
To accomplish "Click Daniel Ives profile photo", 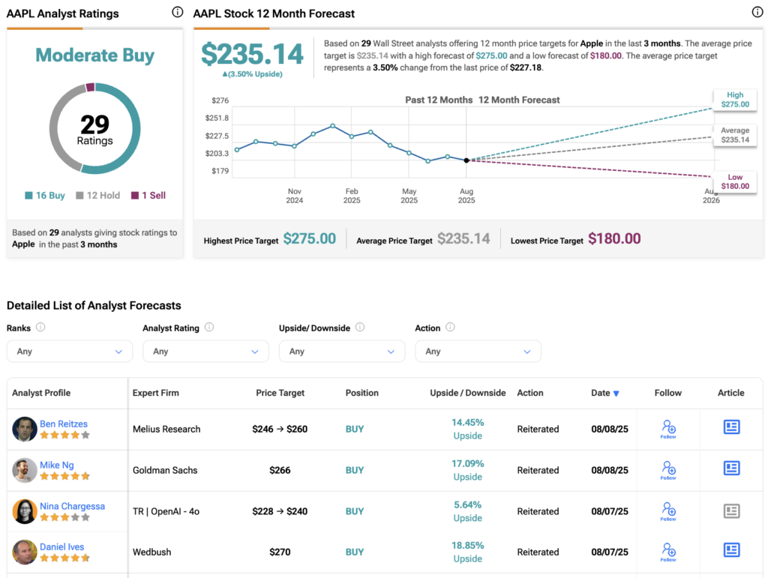I will [24, 552].
